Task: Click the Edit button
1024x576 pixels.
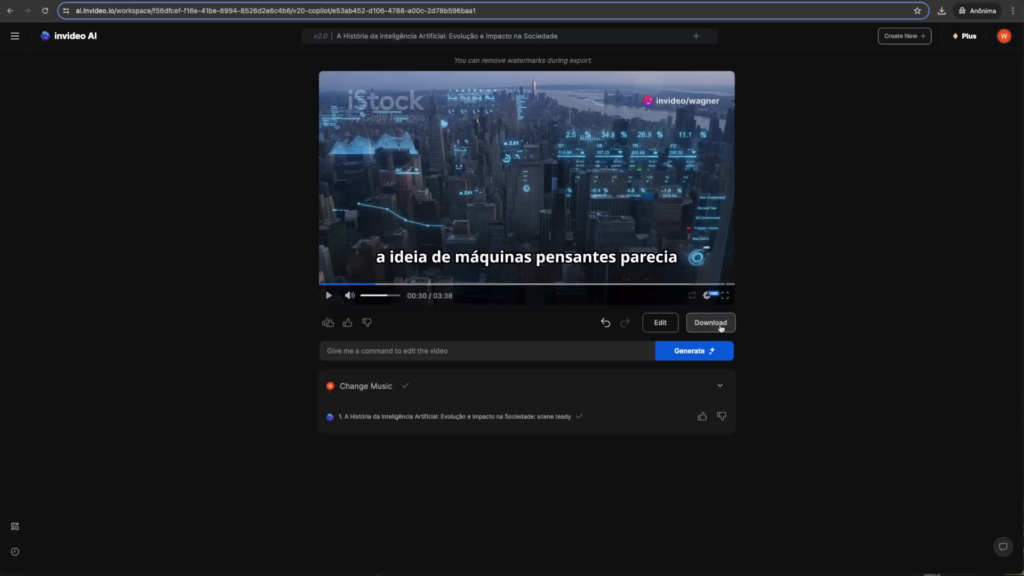Action: [x=660, y=323]
